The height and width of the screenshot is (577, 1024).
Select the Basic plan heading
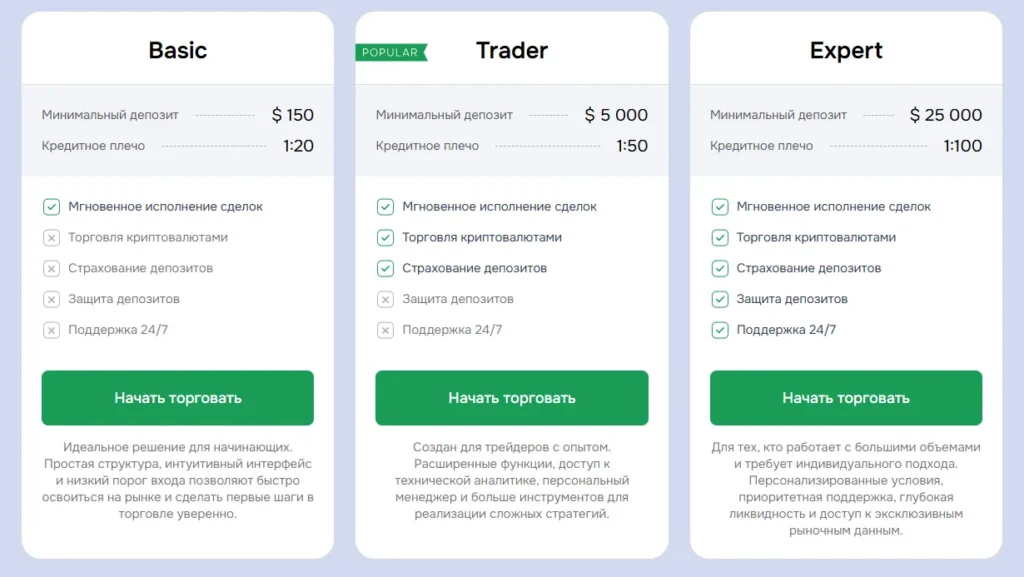click(178, 50)
